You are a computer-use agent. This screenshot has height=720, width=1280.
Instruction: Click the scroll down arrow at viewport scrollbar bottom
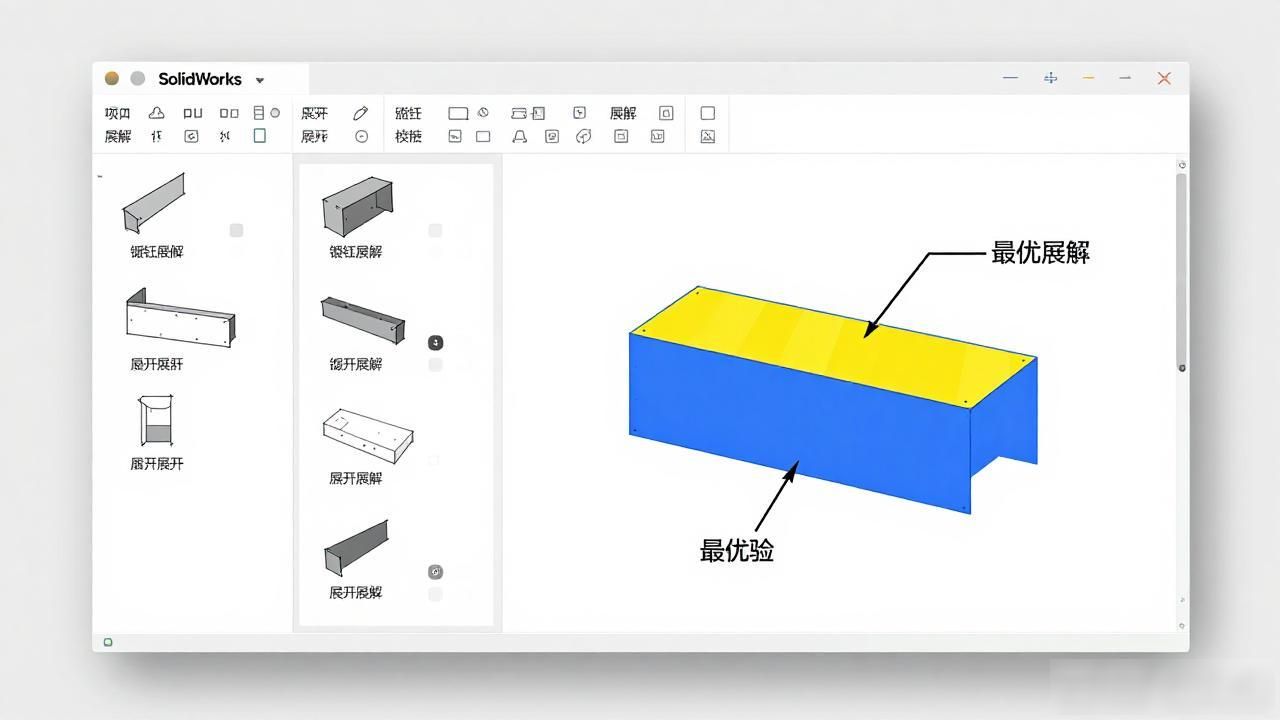tap(1181, 625)
